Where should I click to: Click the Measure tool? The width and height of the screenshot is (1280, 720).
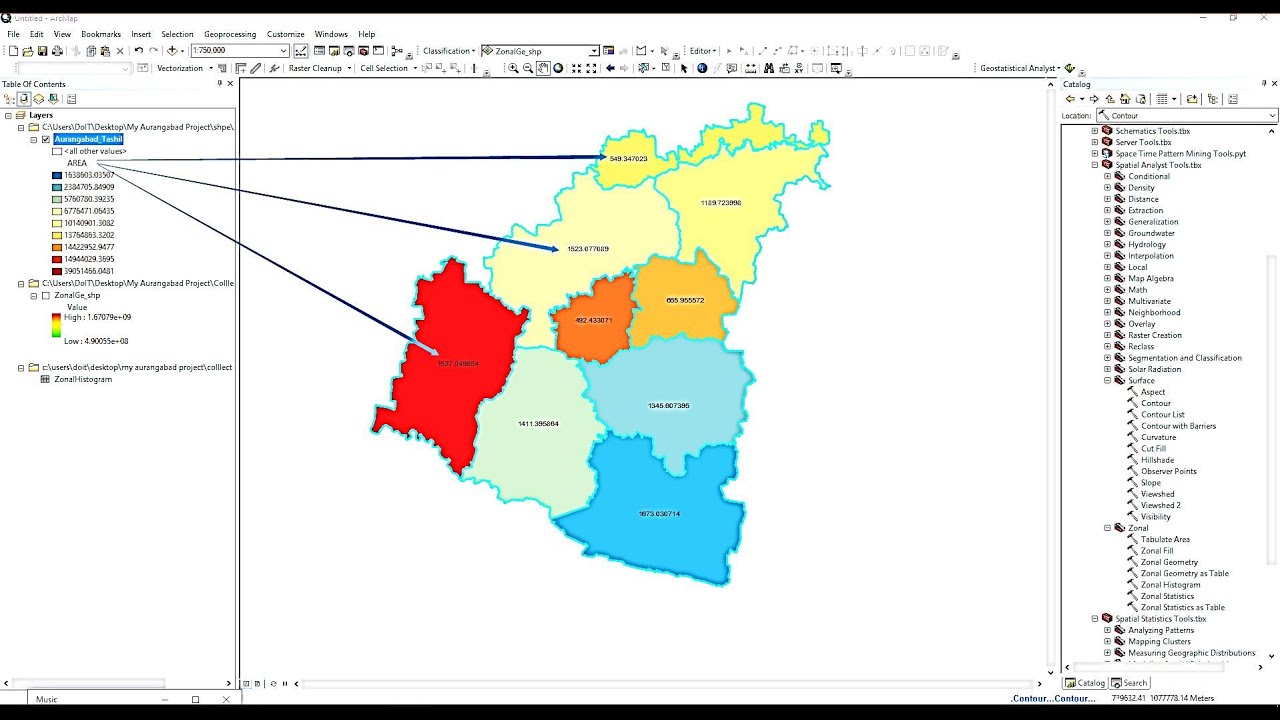(750, 68)
